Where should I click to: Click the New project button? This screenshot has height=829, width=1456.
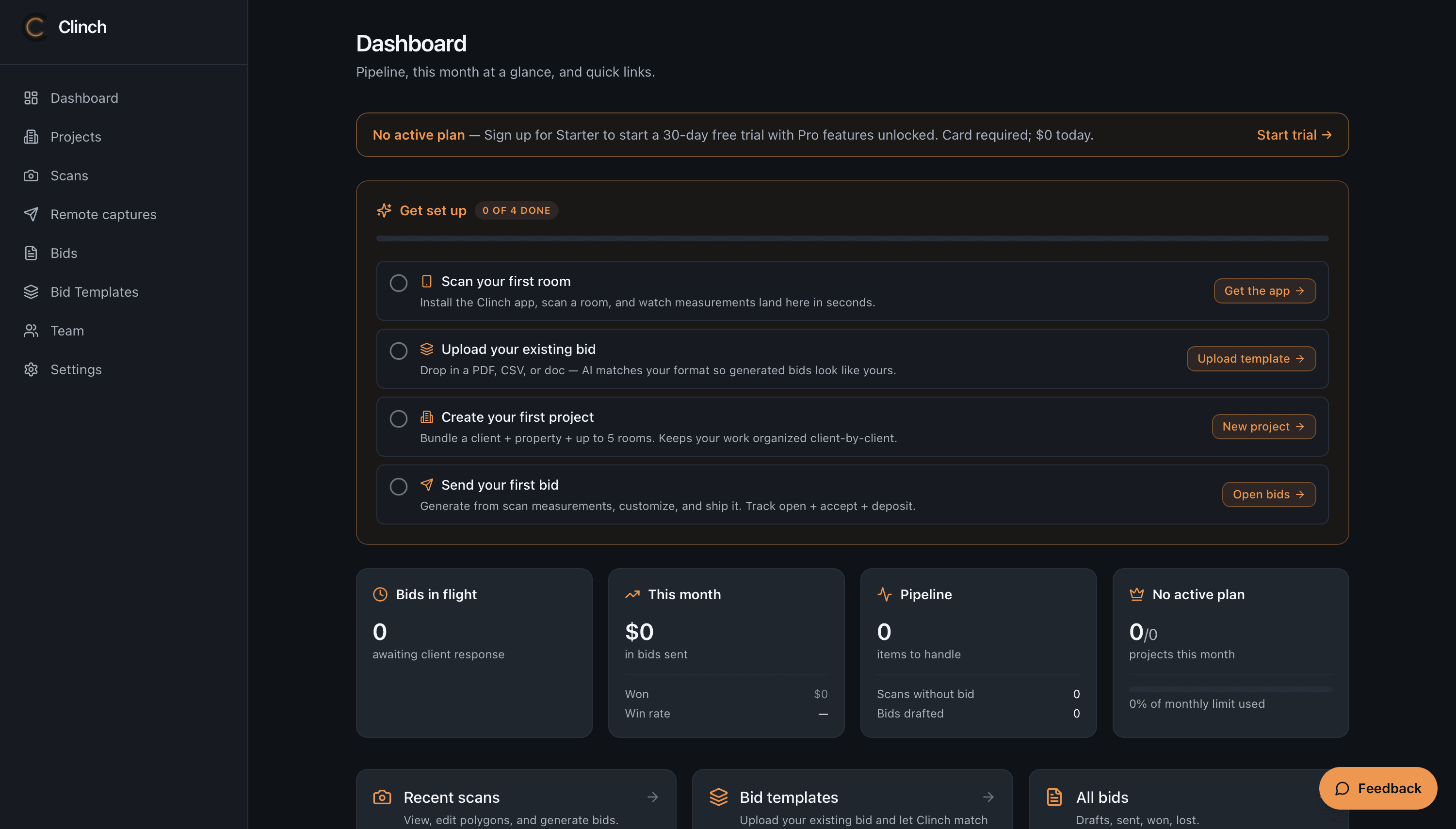1263,427
